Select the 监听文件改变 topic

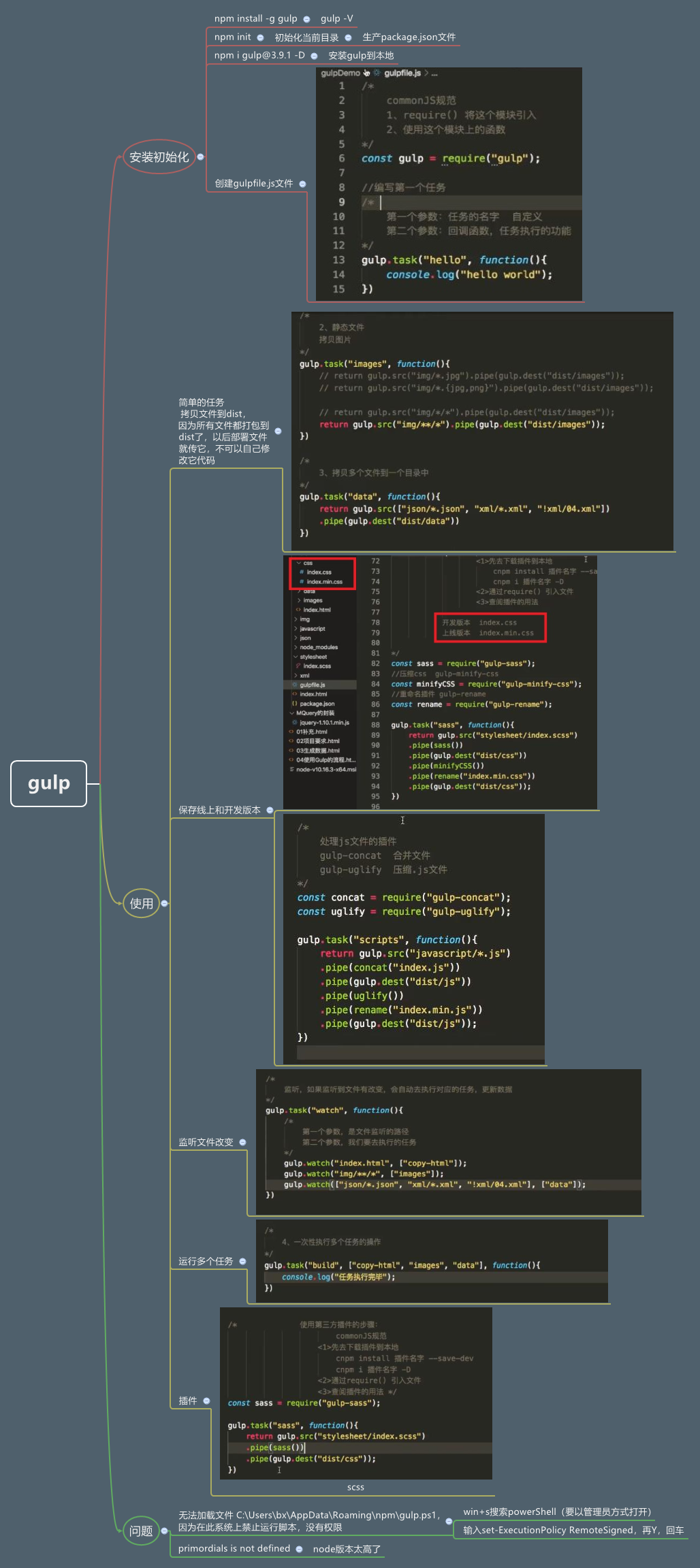pyautogui.click(x=206, y=1142)
